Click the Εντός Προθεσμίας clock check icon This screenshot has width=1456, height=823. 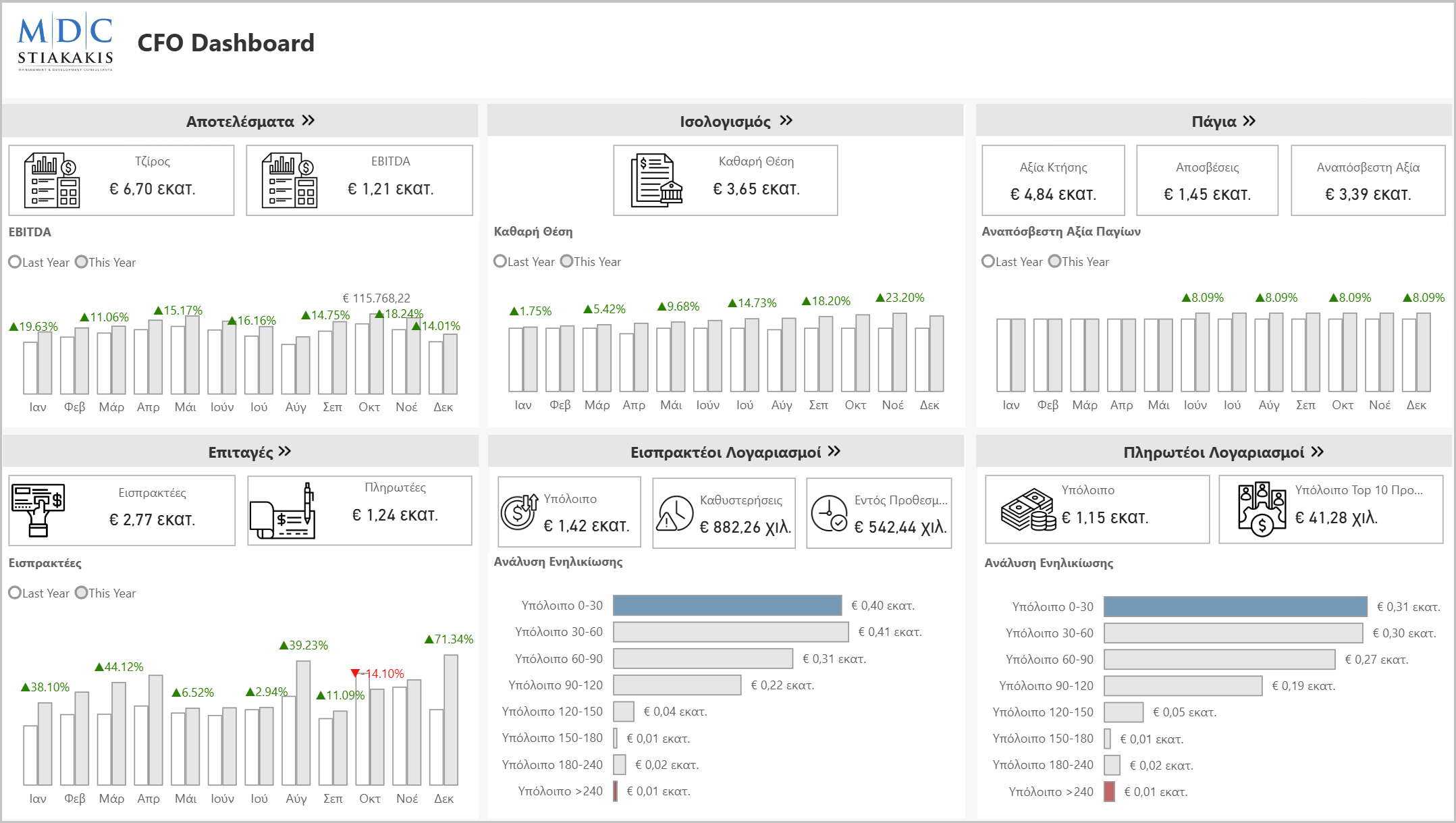829,513
